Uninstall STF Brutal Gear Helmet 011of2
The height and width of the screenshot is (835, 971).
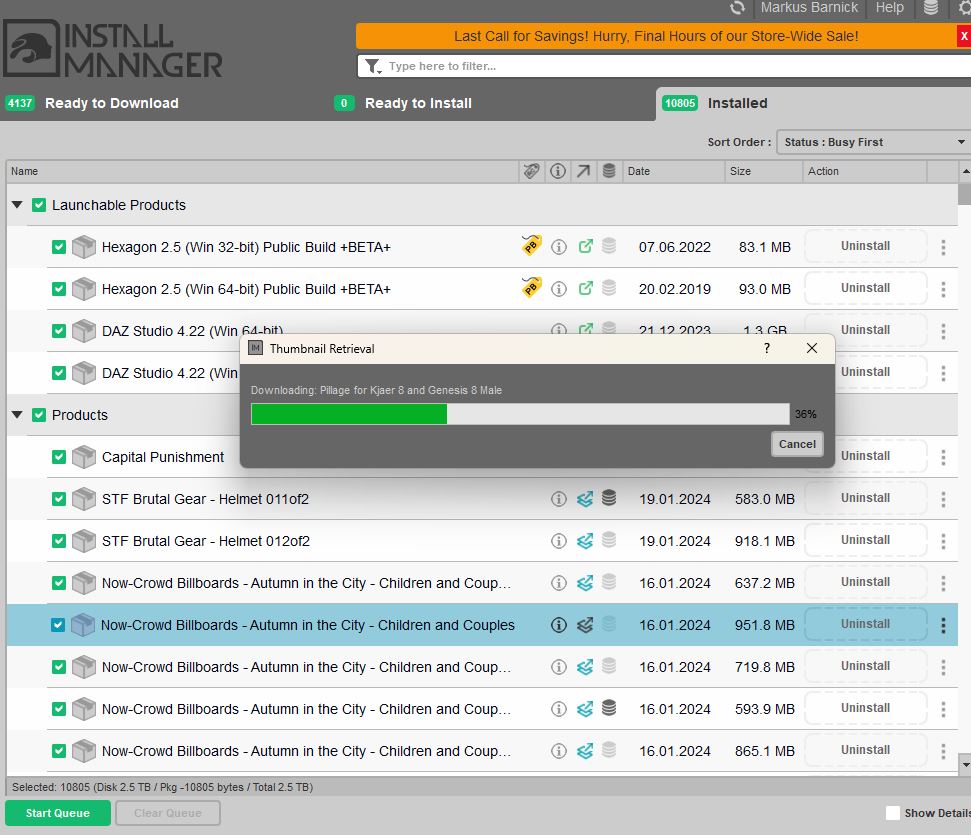(x=865, y=498)
